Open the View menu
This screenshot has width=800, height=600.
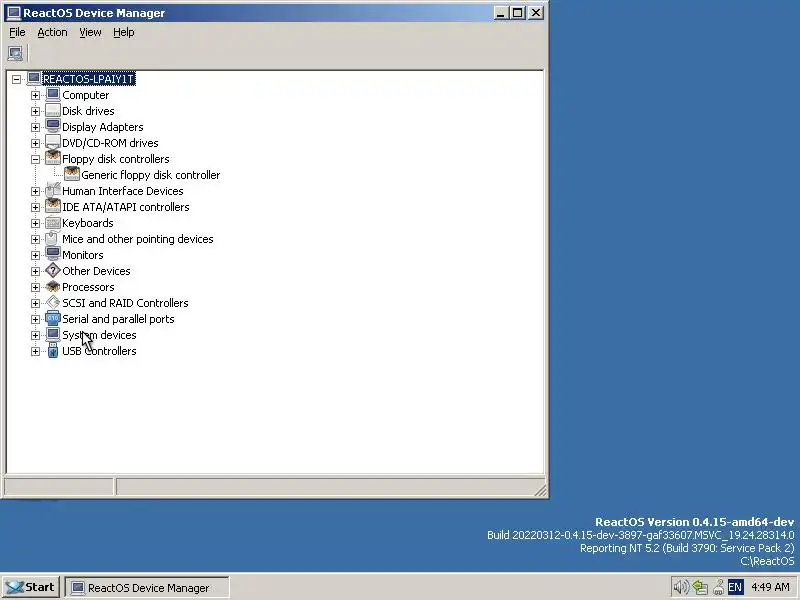coord(90,32)
